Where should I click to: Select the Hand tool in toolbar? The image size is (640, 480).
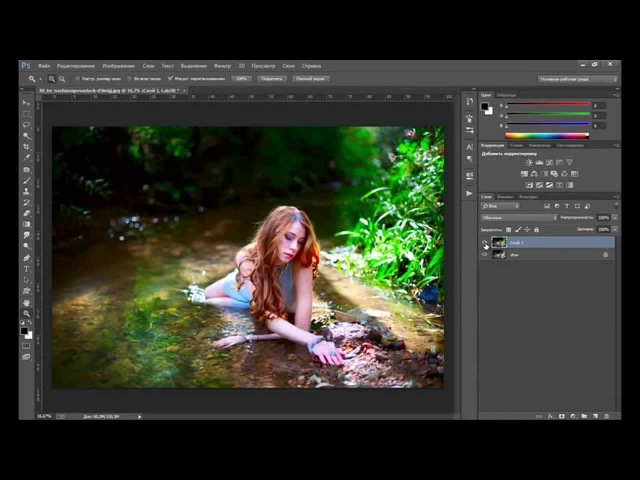click(26, 303)
